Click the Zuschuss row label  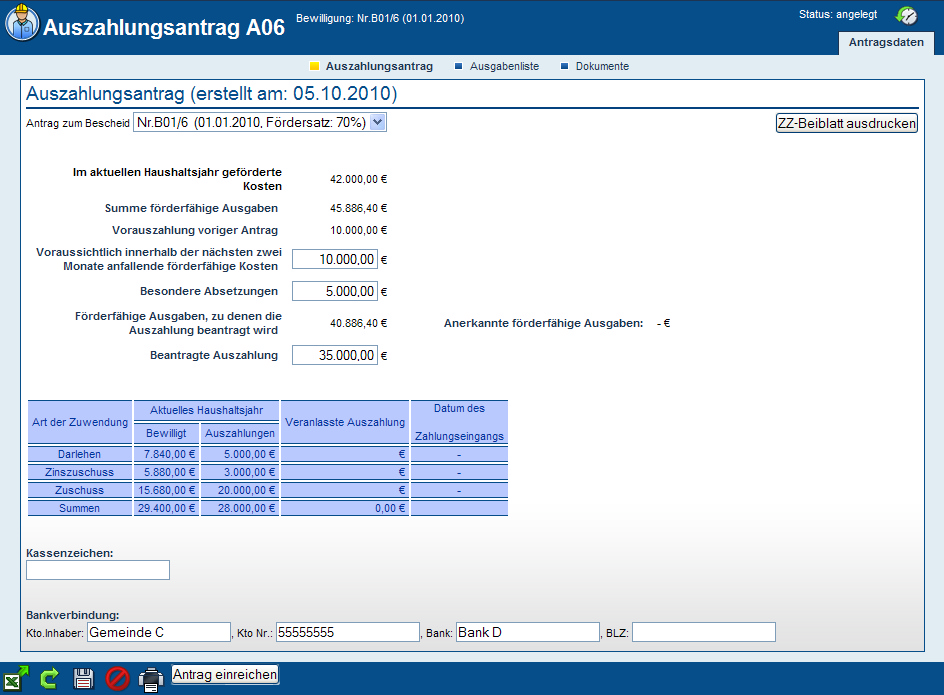click(79, 490)
